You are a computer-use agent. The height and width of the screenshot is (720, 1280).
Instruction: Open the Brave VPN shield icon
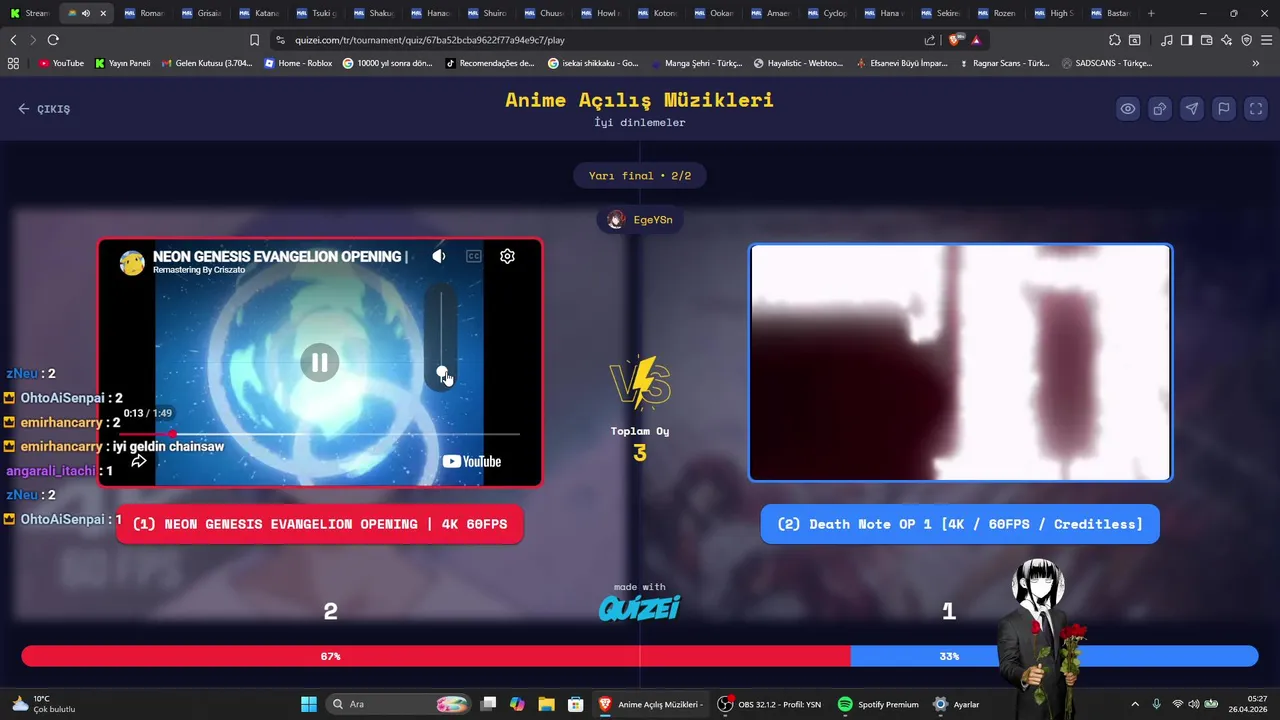pyautogui.click(x=1246, y=40)
